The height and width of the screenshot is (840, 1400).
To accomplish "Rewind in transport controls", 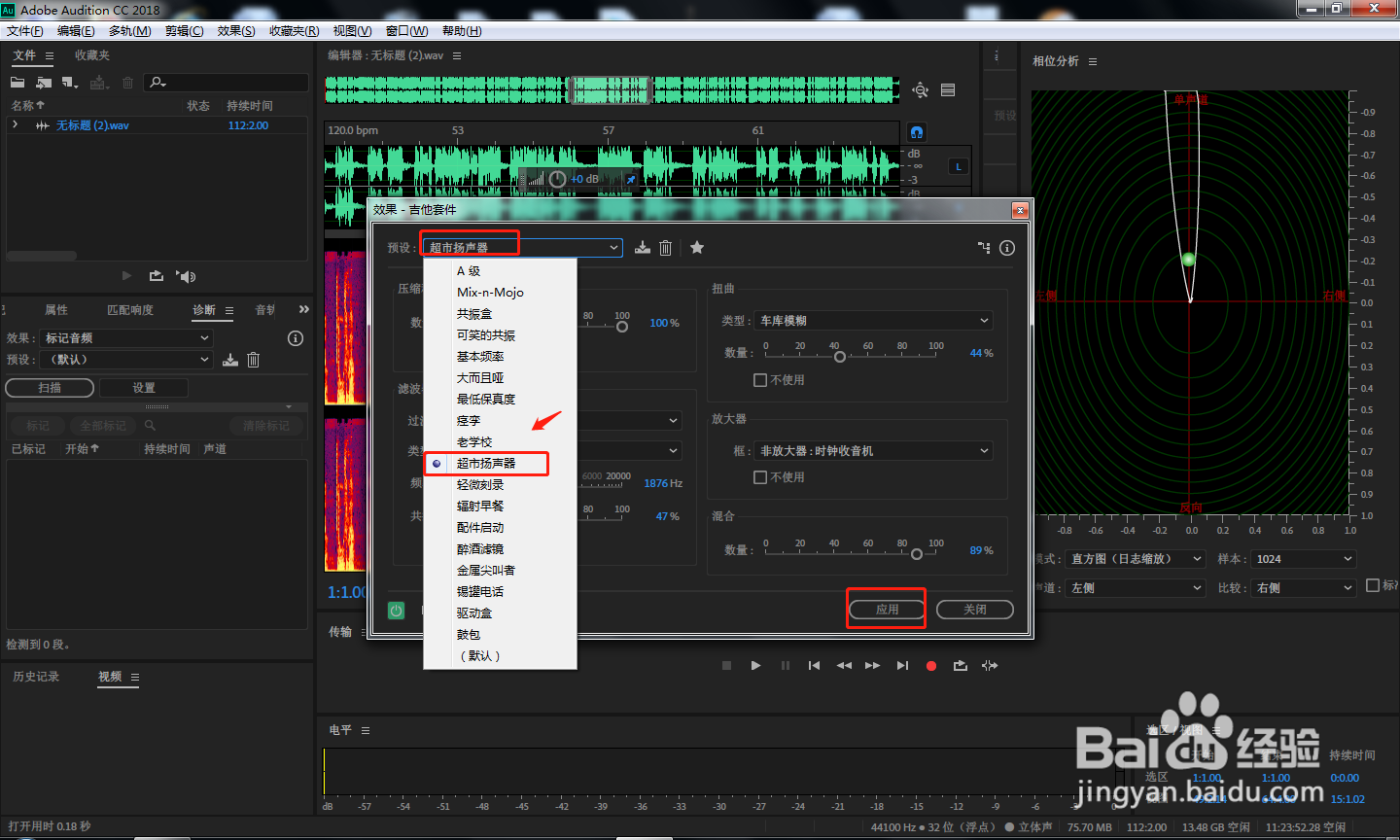I will (x=844, y=666).
